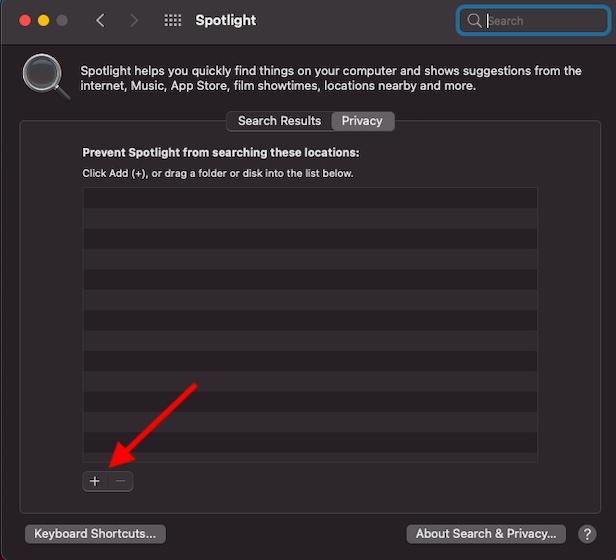Go forward with the right chevron

coord(134,20)
